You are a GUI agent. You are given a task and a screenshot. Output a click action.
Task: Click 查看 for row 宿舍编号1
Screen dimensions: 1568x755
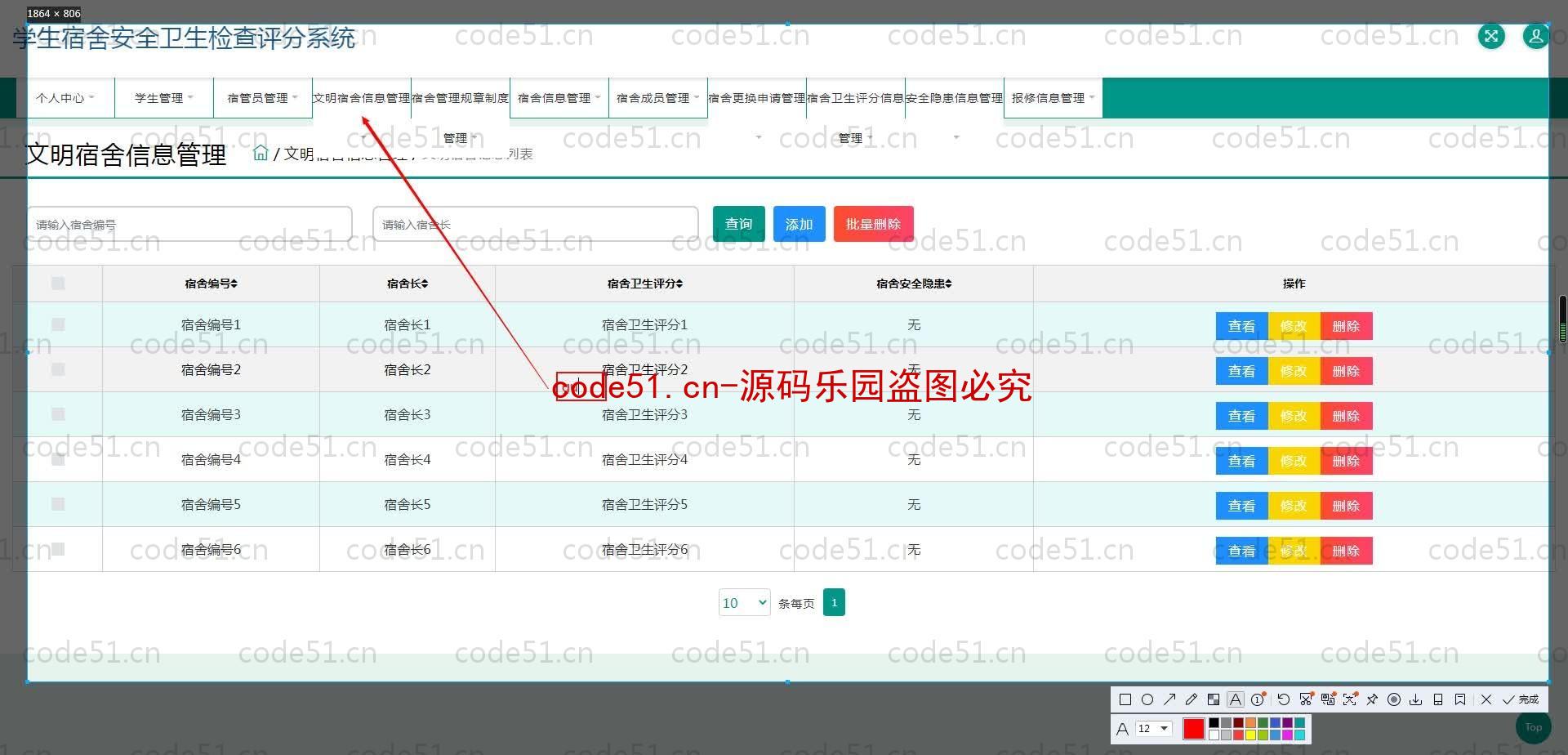(x=1241, y=326)
